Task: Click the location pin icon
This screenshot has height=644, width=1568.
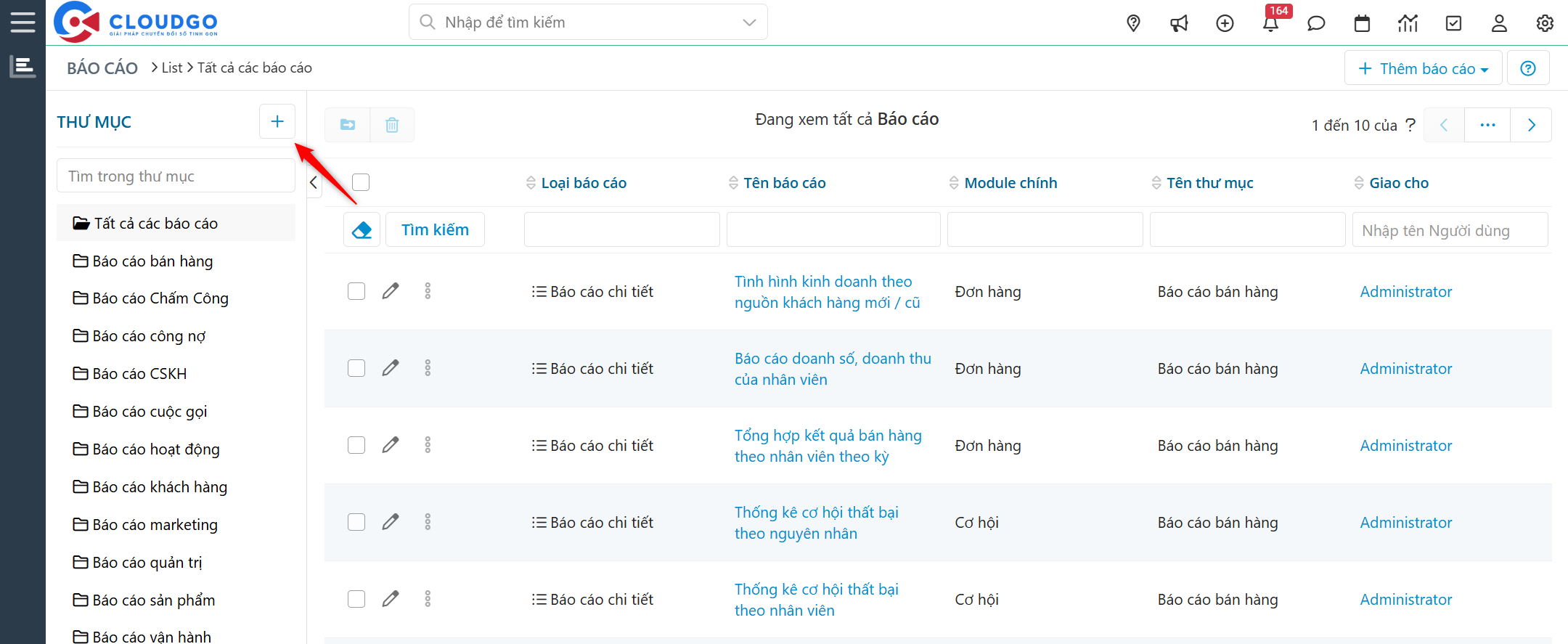Action: 1133,24
